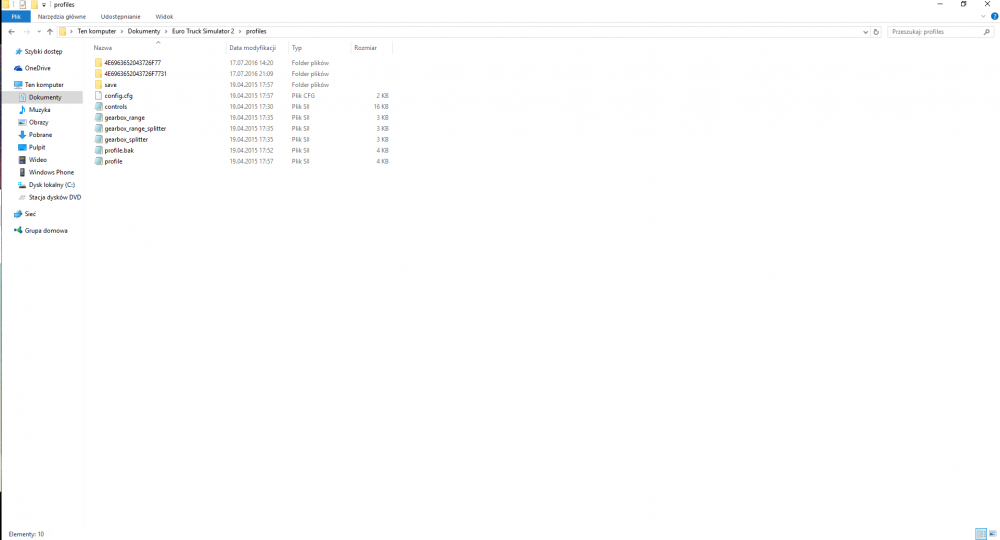
Task: Click Ten komputer in the address path
Action: click(x=97, y=31)
